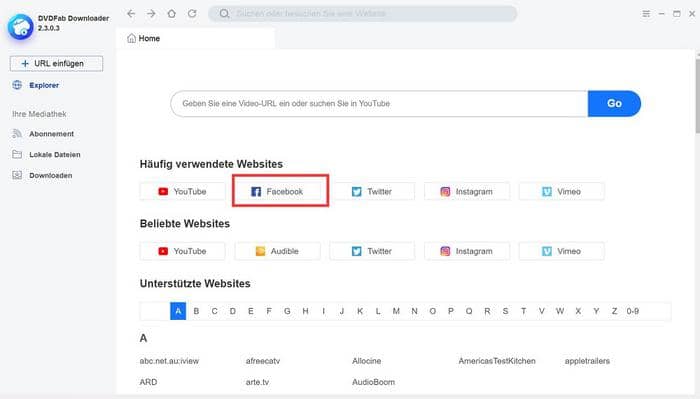The width and height of the screenshot is (700, 399).
Task: Open Audible under Beliebte Websites
Action: 277,251
